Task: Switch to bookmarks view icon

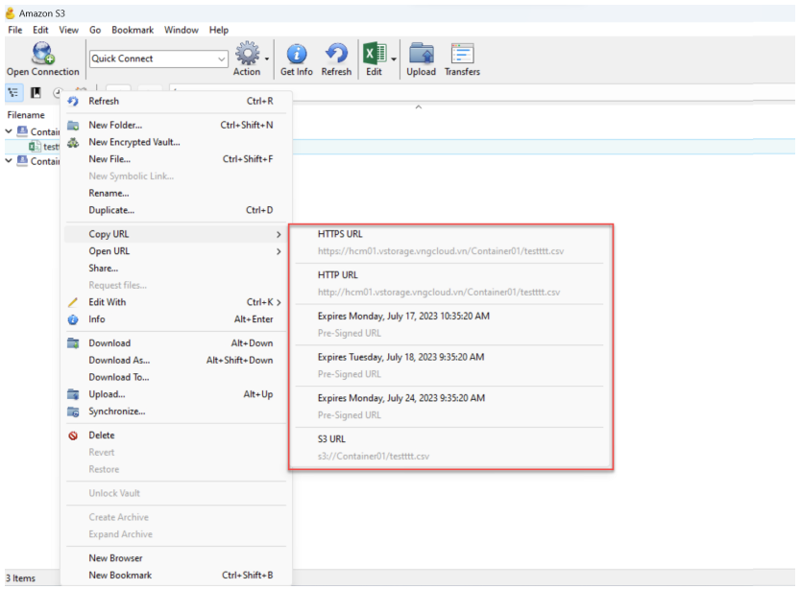Action: coord(36,93)
